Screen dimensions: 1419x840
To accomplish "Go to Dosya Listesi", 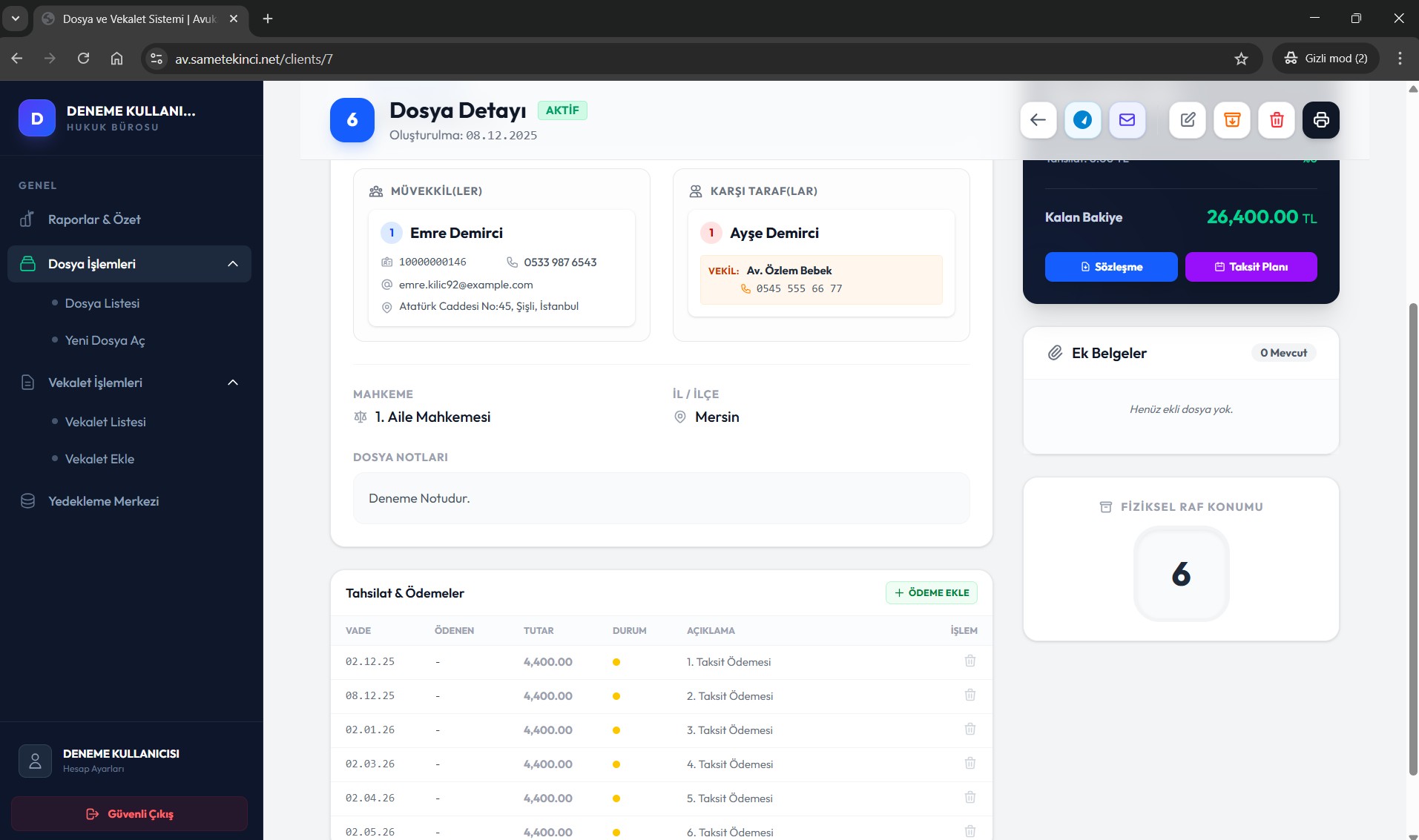I will click(102, 303).
